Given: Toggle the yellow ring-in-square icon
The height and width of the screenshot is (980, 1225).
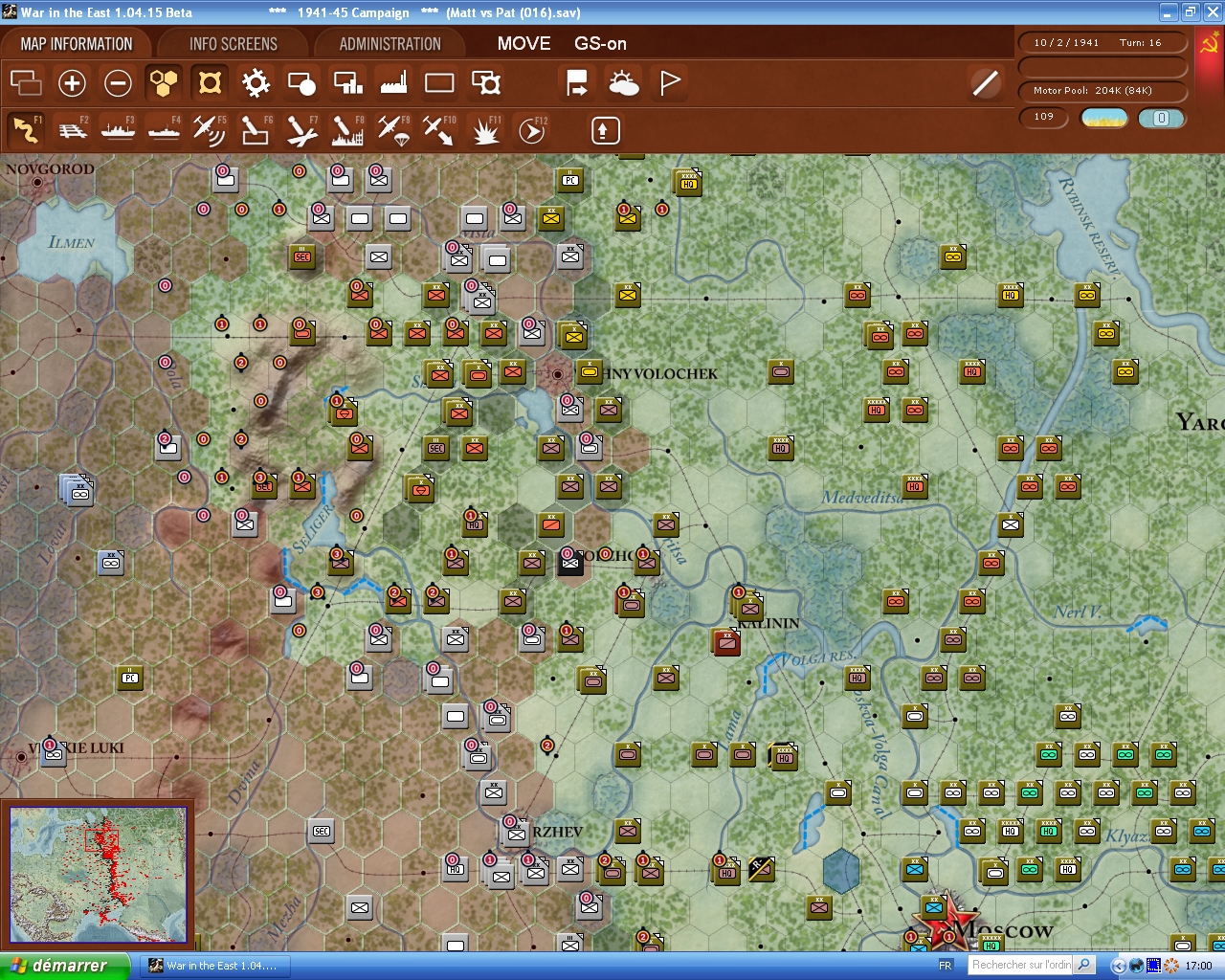Looking at the screenshot, I should [210, 83].
